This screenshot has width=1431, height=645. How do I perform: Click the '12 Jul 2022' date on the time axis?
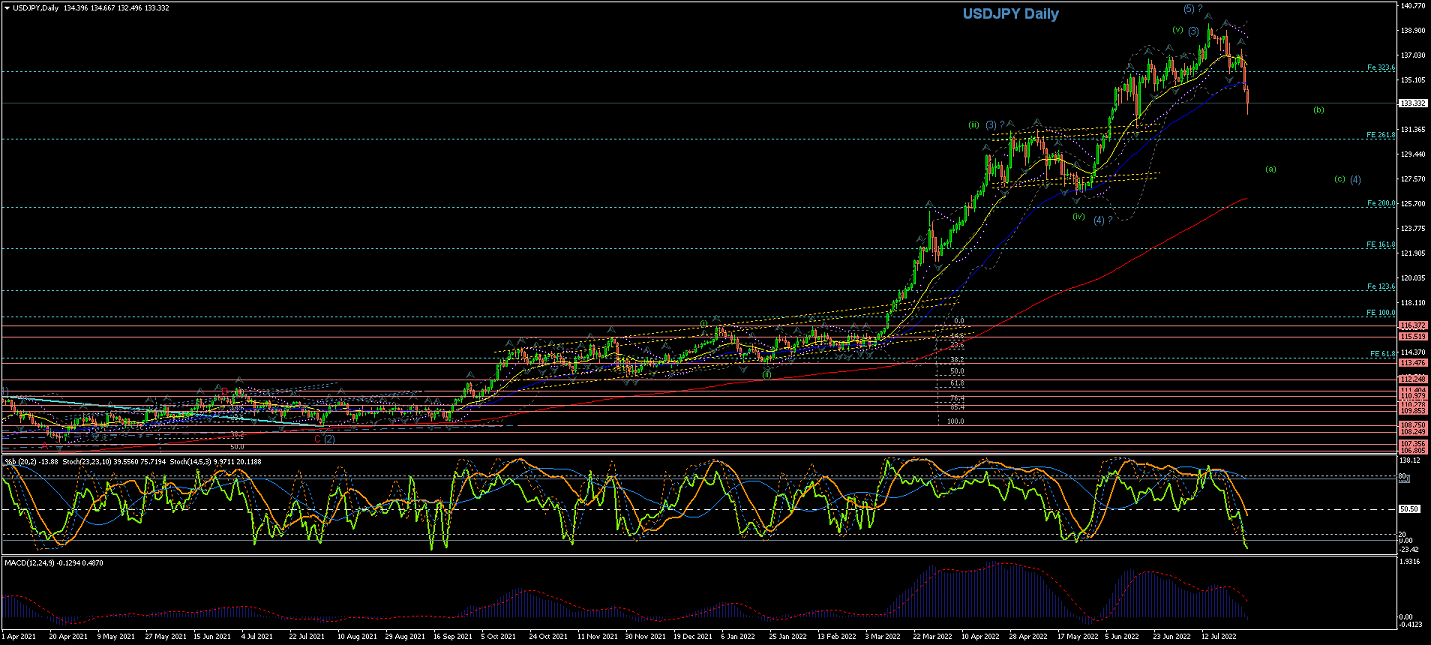[1218, 635]
